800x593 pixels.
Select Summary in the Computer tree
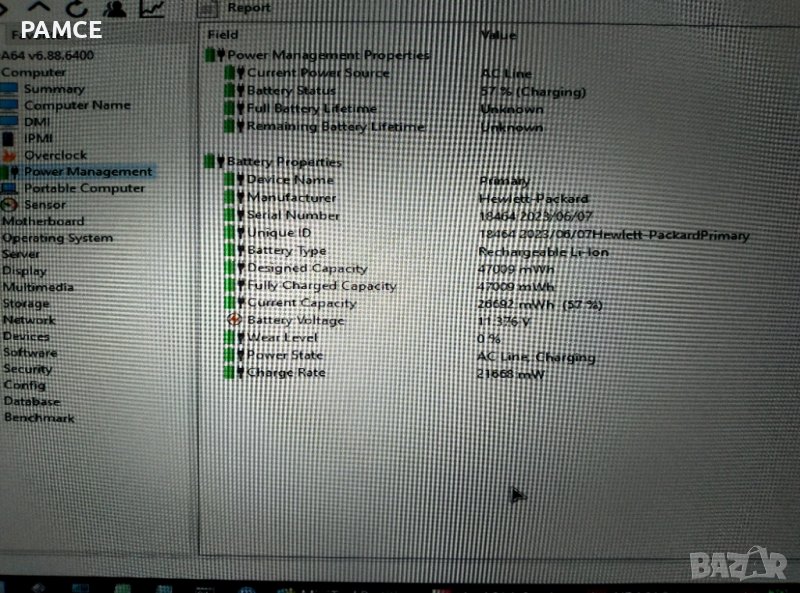54,89
